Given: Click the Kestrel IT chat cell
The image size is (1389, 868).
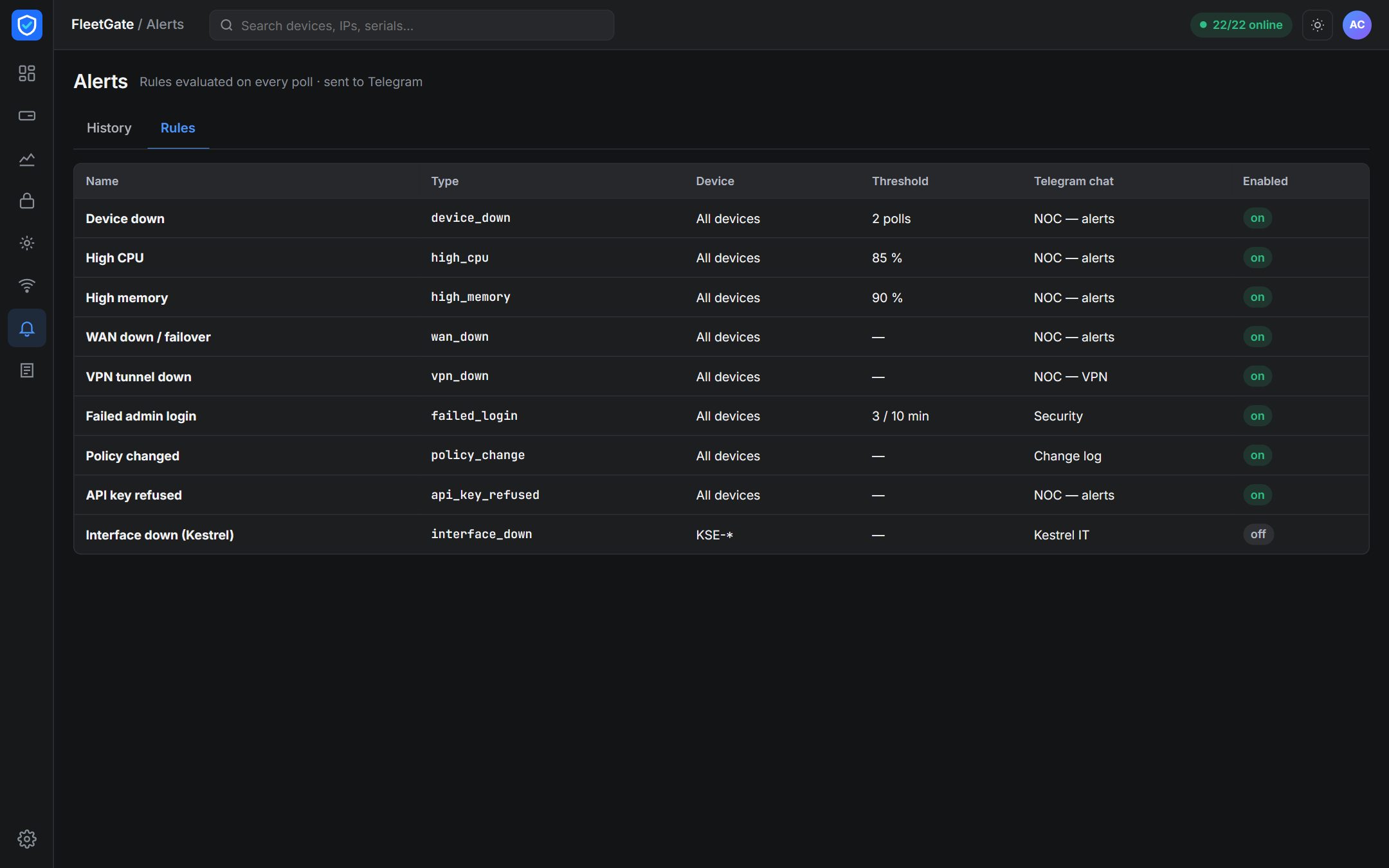Looking at the screenshot, I should (x=1061, y=535).
